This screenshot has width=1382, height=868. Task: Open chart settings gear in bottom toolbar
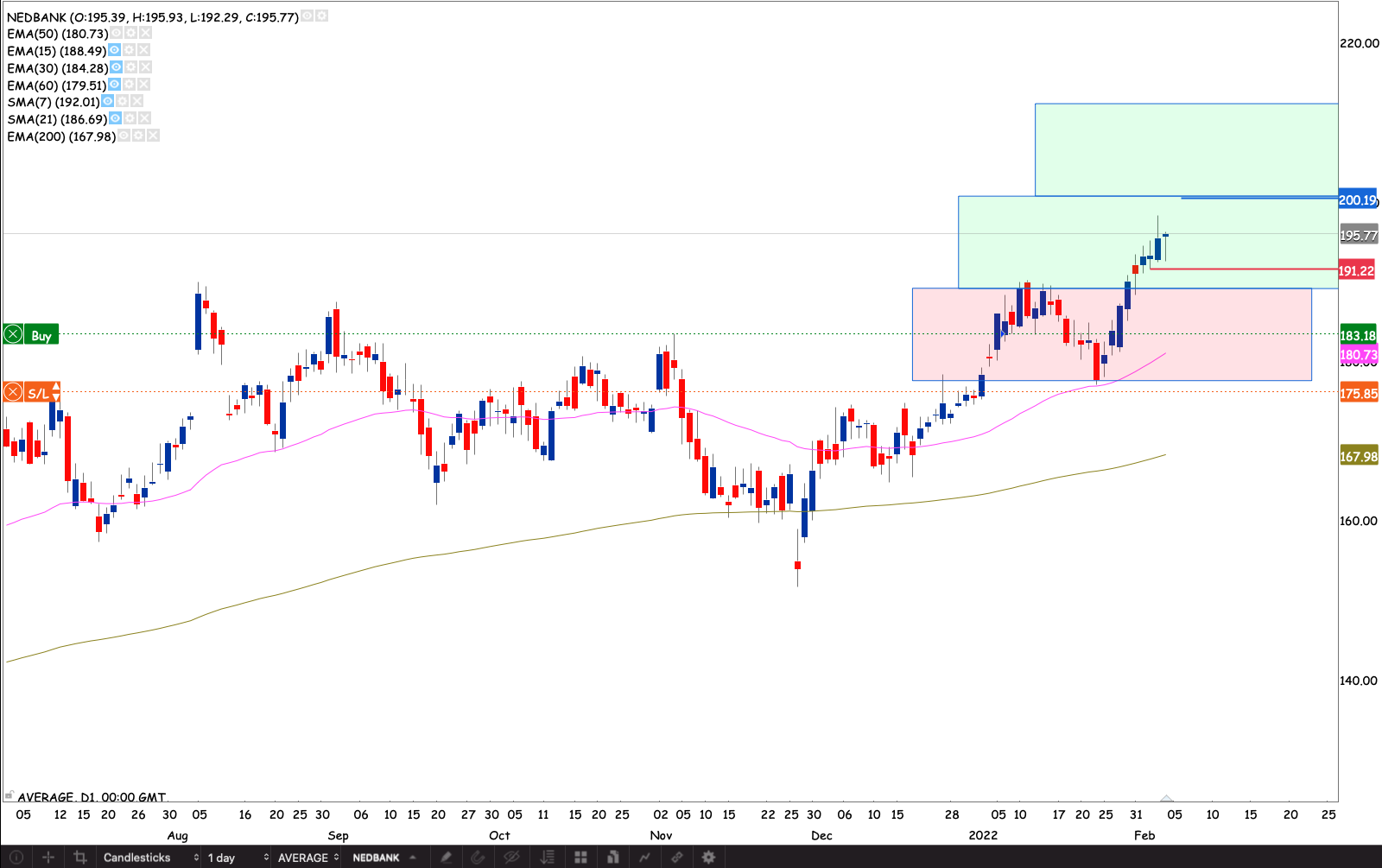click(708, 857)
